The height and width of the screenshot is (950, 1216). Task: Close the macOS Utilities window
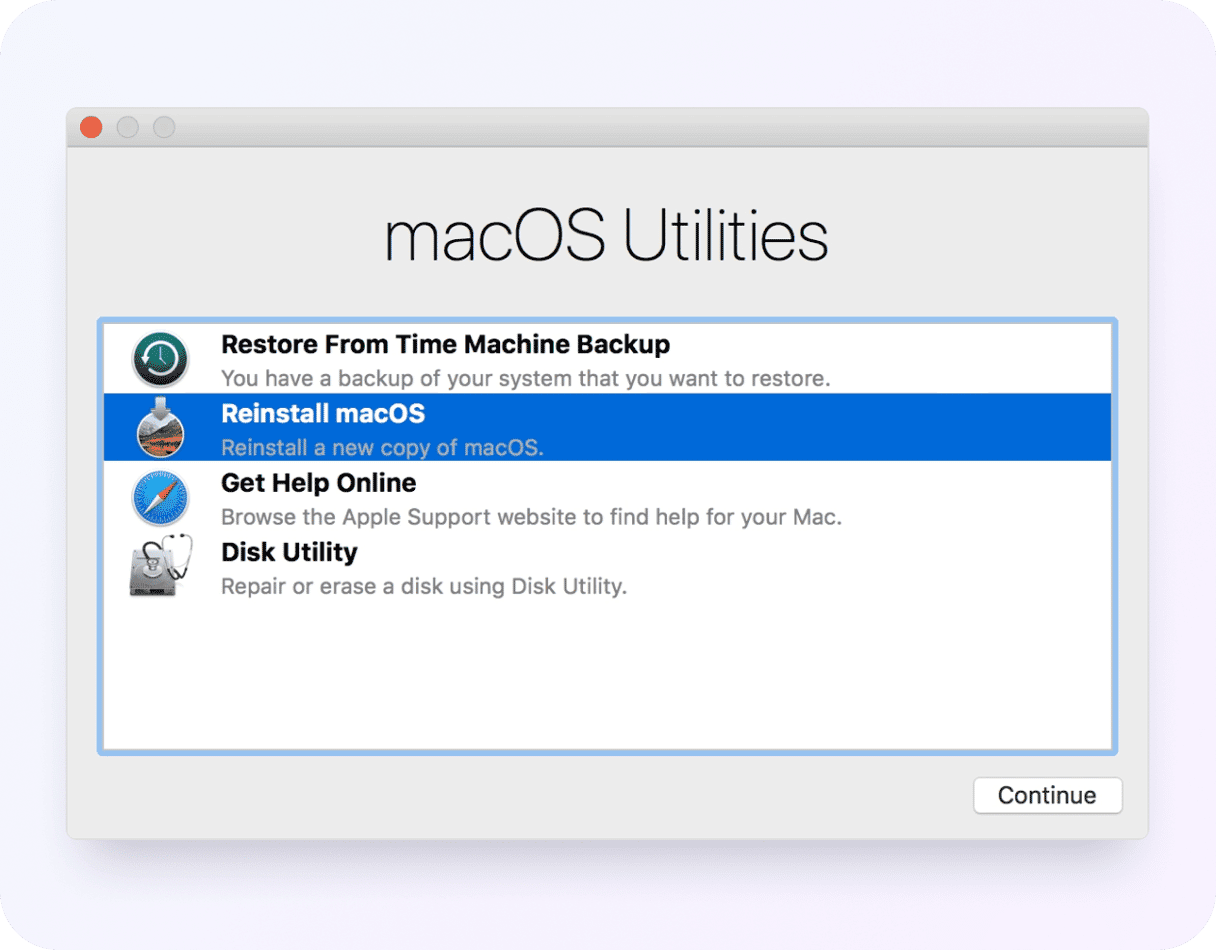91,127
